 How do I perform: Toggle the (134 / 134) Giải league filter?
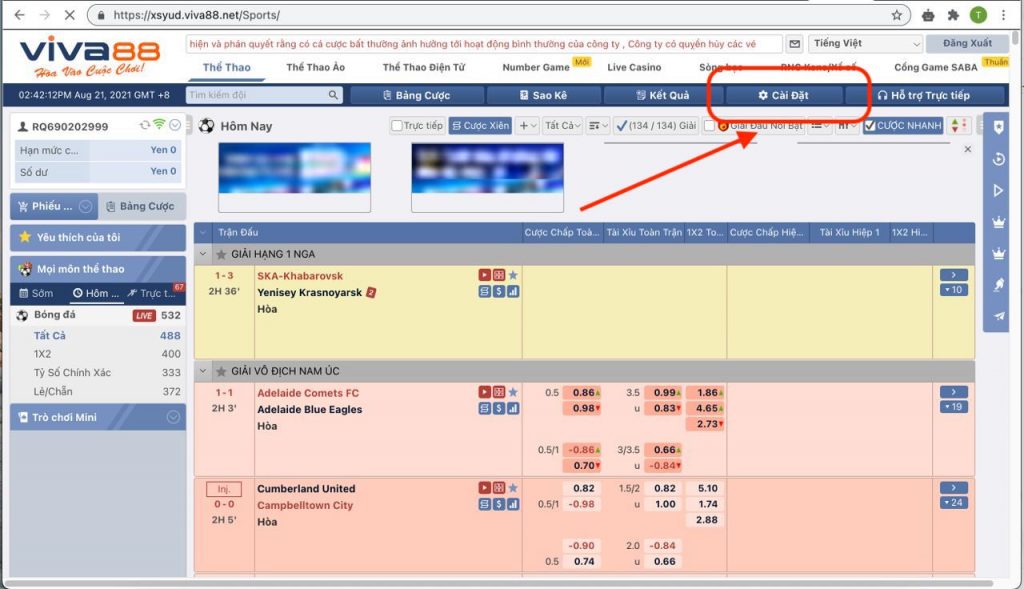(x=656, y=125)
